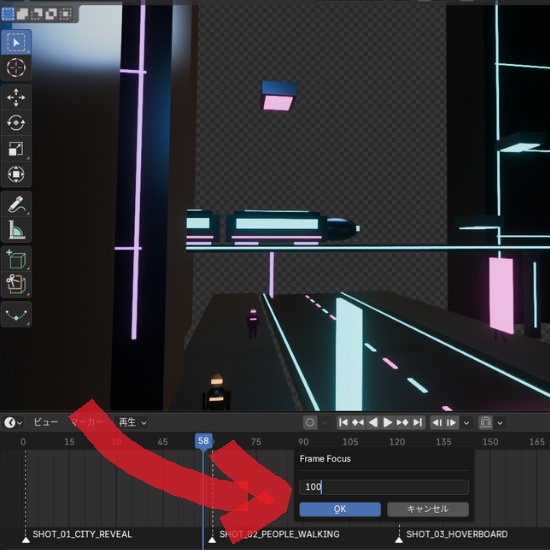Confirm Frame Focus with OK
This screenshot has width=550, height=550.
click(x=340, y=509)
